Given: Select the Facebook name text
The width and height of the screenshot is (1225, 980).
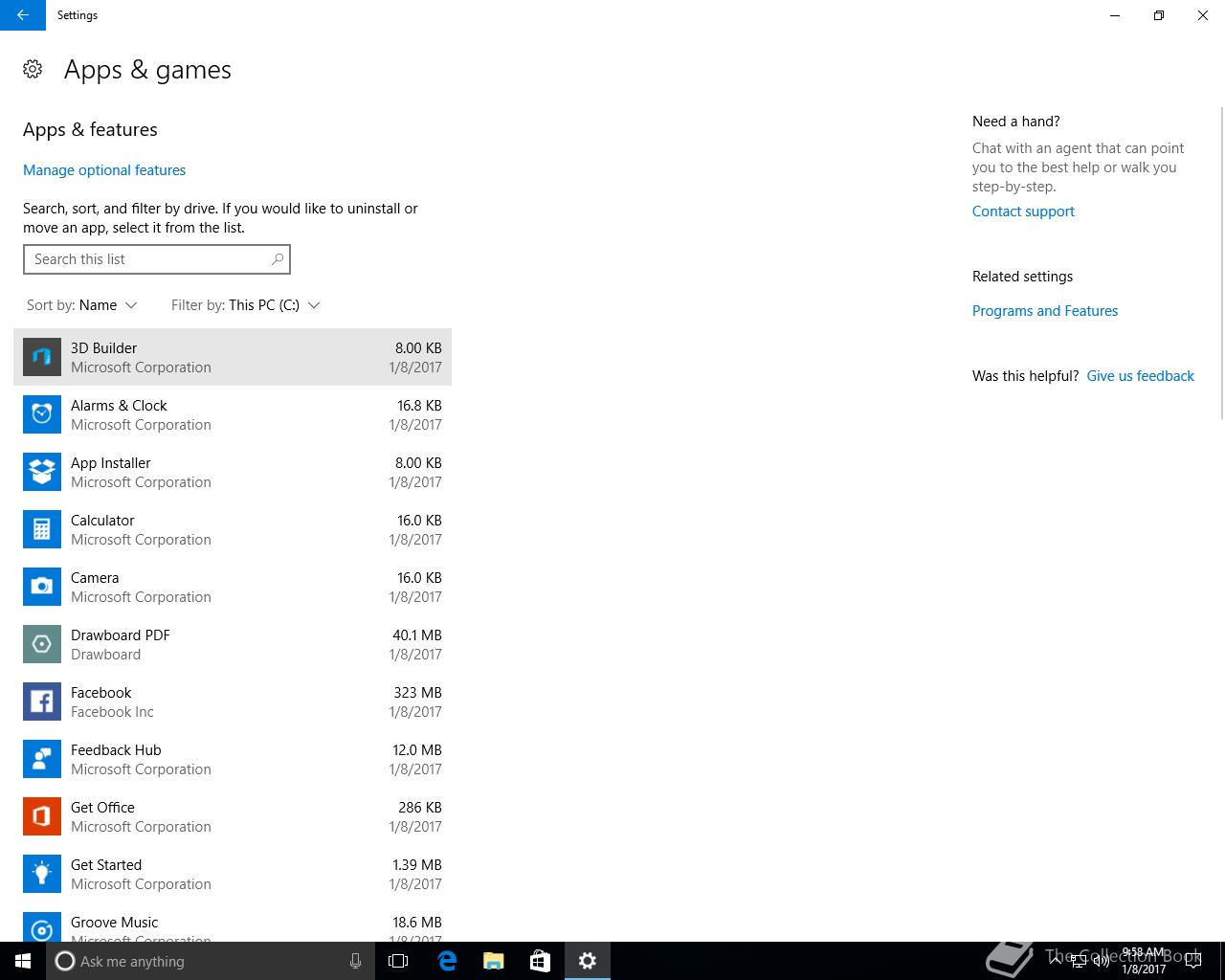Looking at the screenshot, I should (101, 693).
